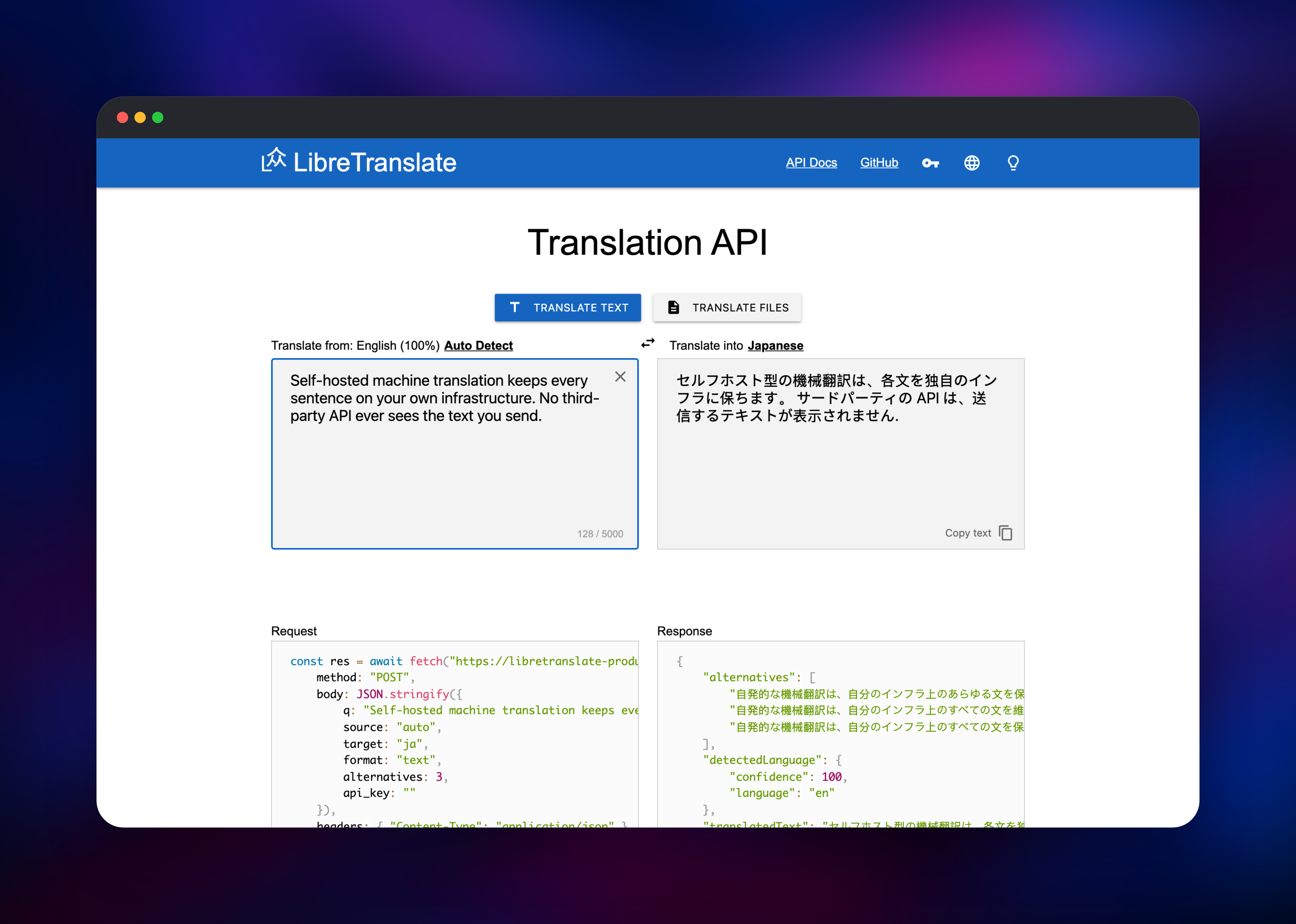Click the copy translated text icon
This screenshot has height=924, width=1296.
coord(1006,533)
